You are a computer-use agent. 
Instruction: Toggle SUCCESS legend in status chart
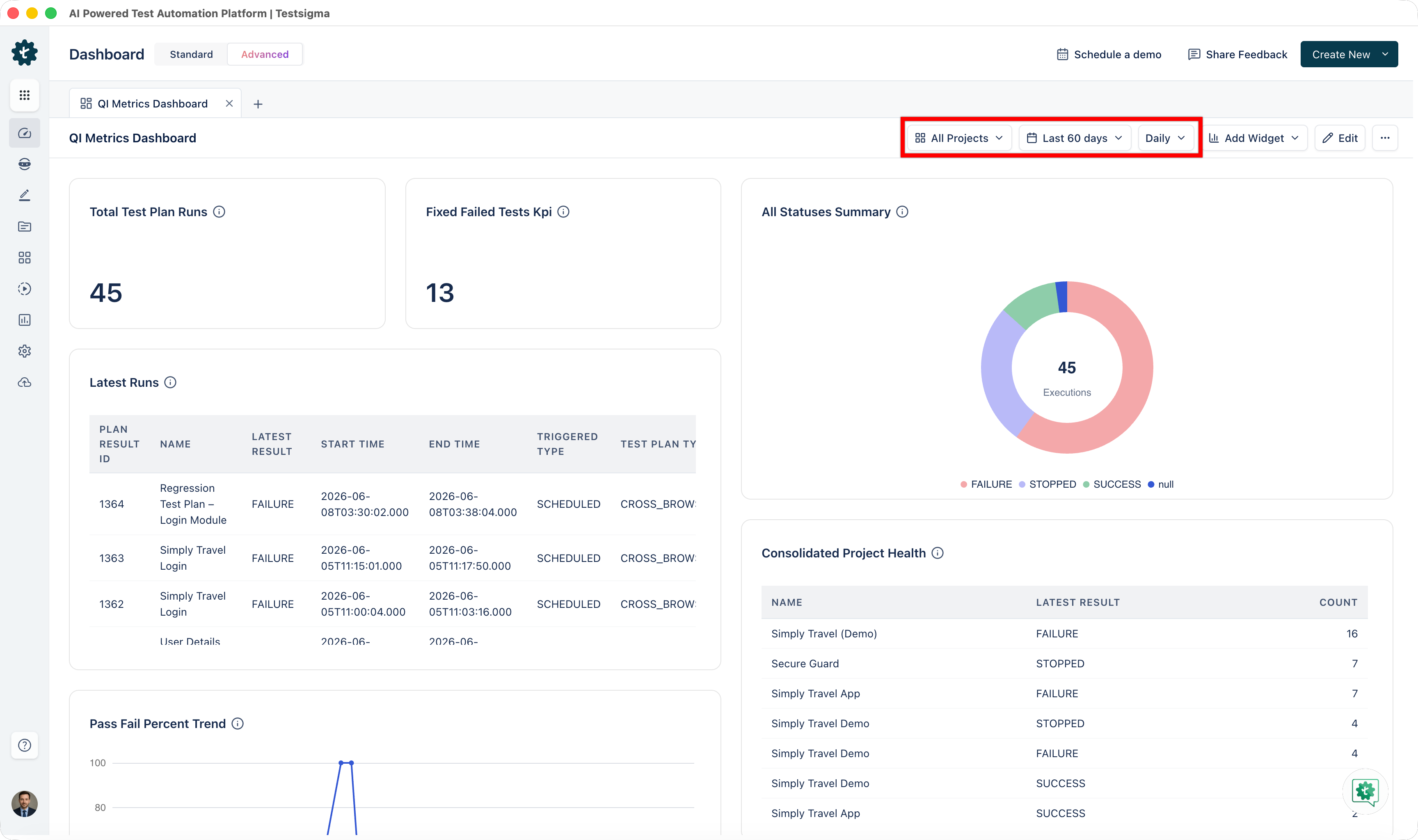1112,484
